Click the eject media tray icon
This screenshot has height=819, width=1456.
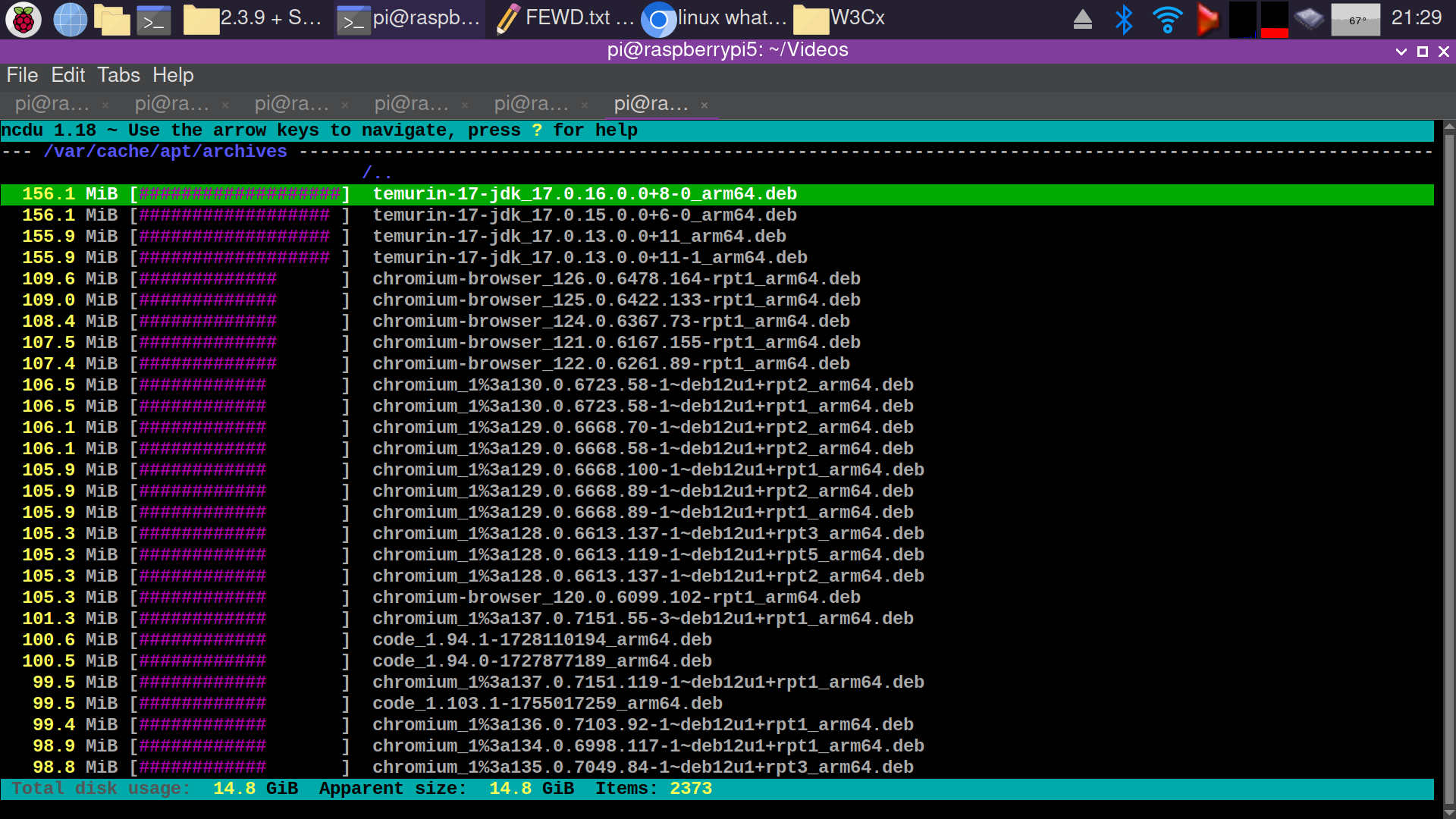tap(1082, 20)
